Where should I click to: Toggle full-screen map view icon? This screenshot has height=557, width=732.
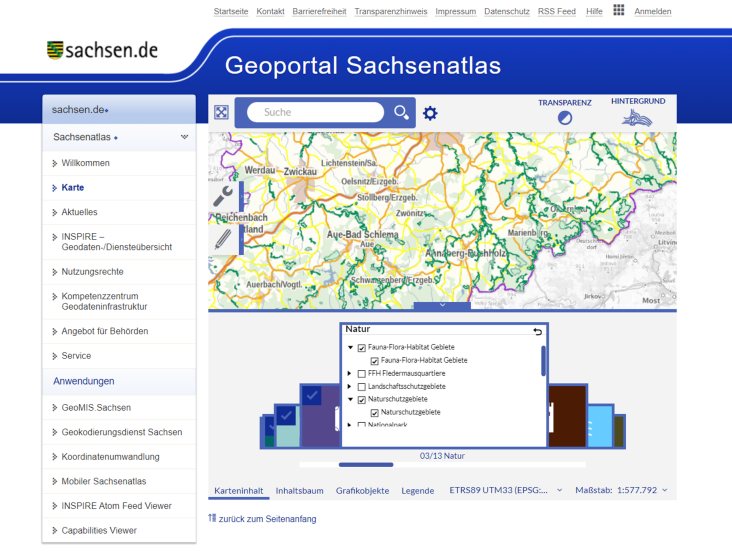coord(221,112)
